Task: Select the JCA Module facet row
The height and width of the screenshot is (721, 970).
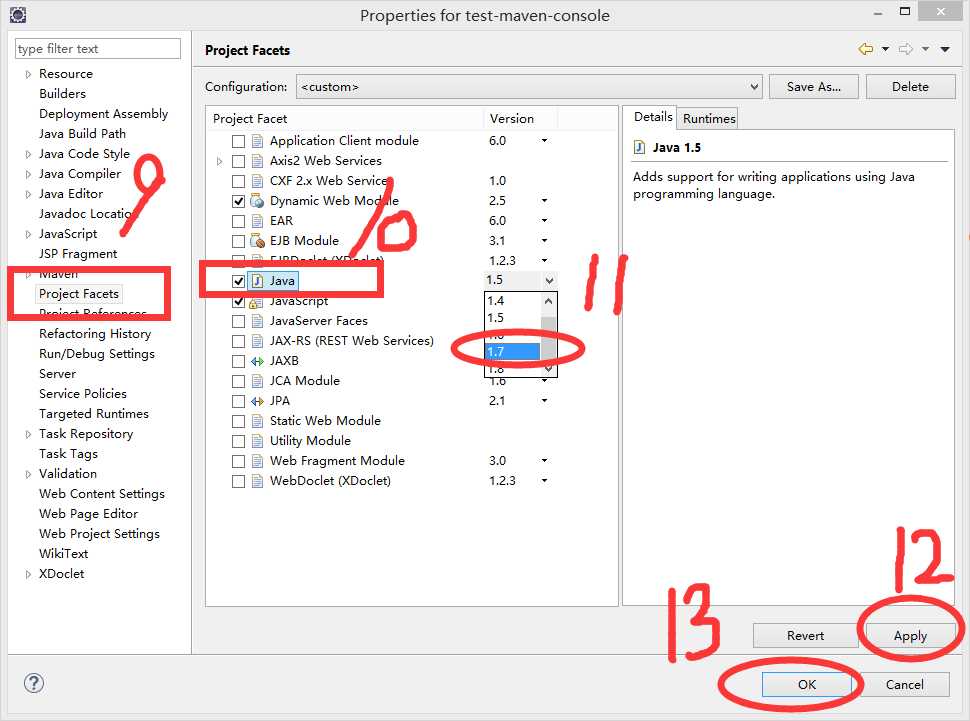Action: [x=304, y=381]
